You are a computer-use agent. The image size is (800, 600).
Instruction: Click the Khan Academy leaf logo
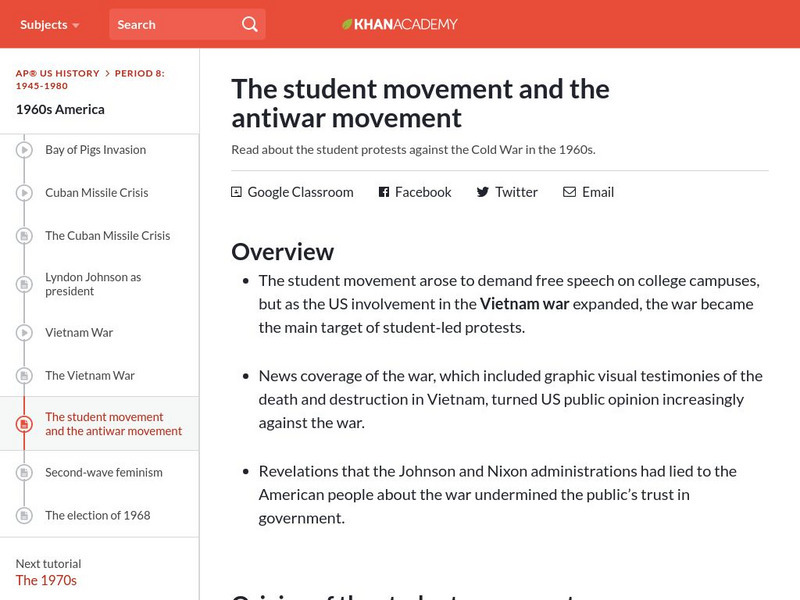coord(348,24)
